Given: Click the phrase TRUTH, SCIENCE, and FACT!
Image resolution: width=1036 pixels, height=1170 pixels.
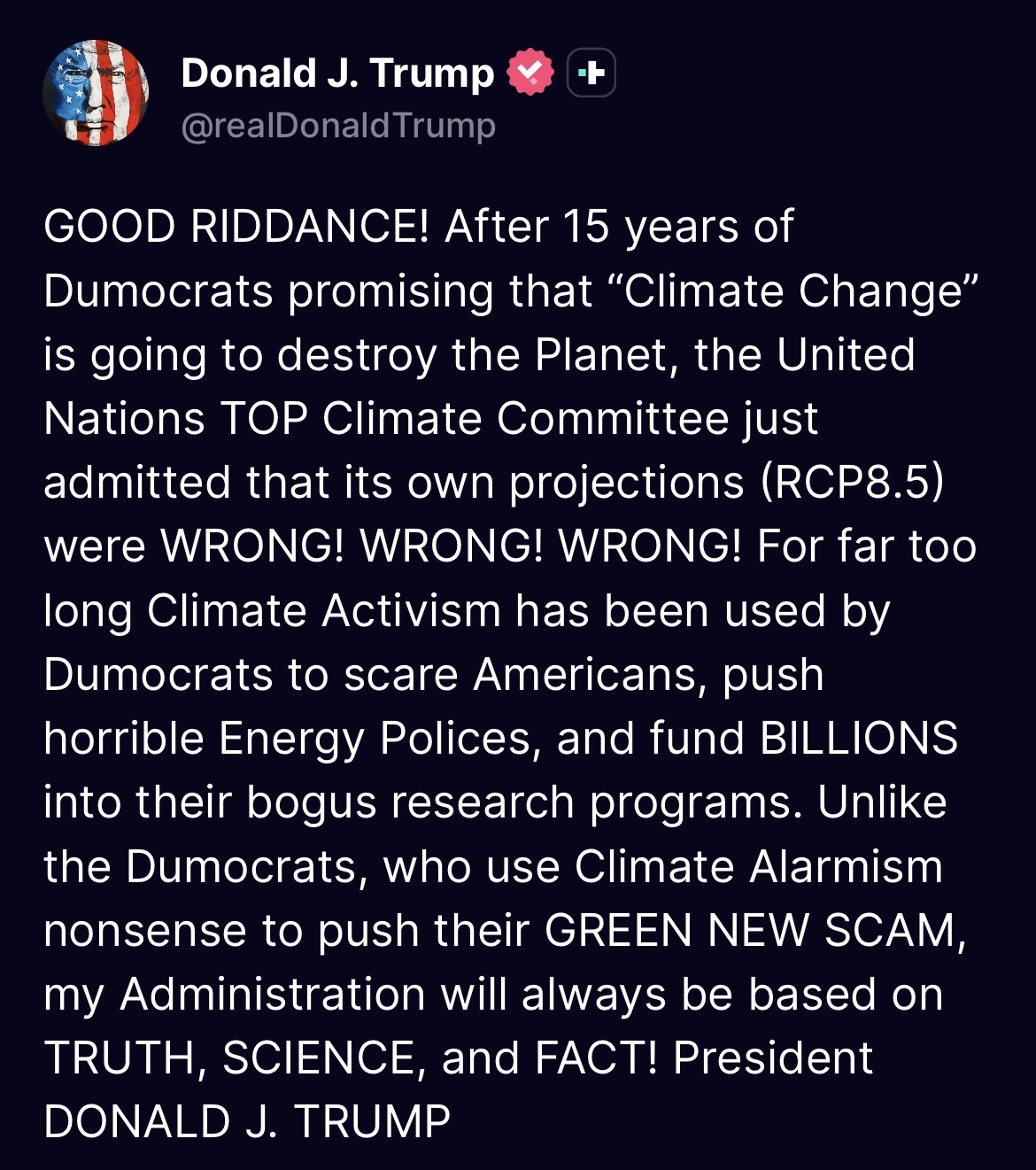Looking at the screenshot, I should [351, 1058].
